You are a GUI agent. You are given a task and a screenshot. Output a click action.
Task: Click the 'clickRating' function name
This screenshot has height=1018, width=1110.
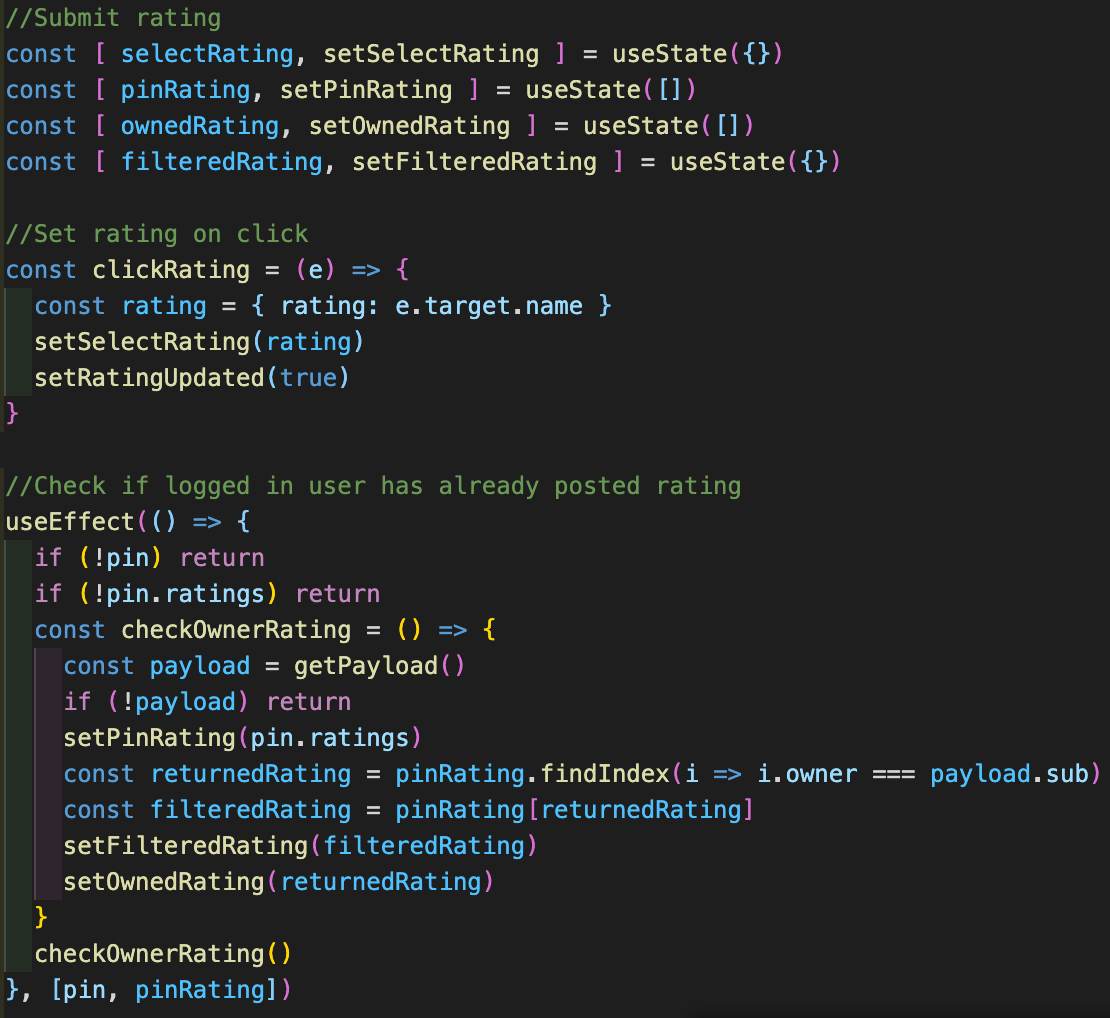point(171,270)
